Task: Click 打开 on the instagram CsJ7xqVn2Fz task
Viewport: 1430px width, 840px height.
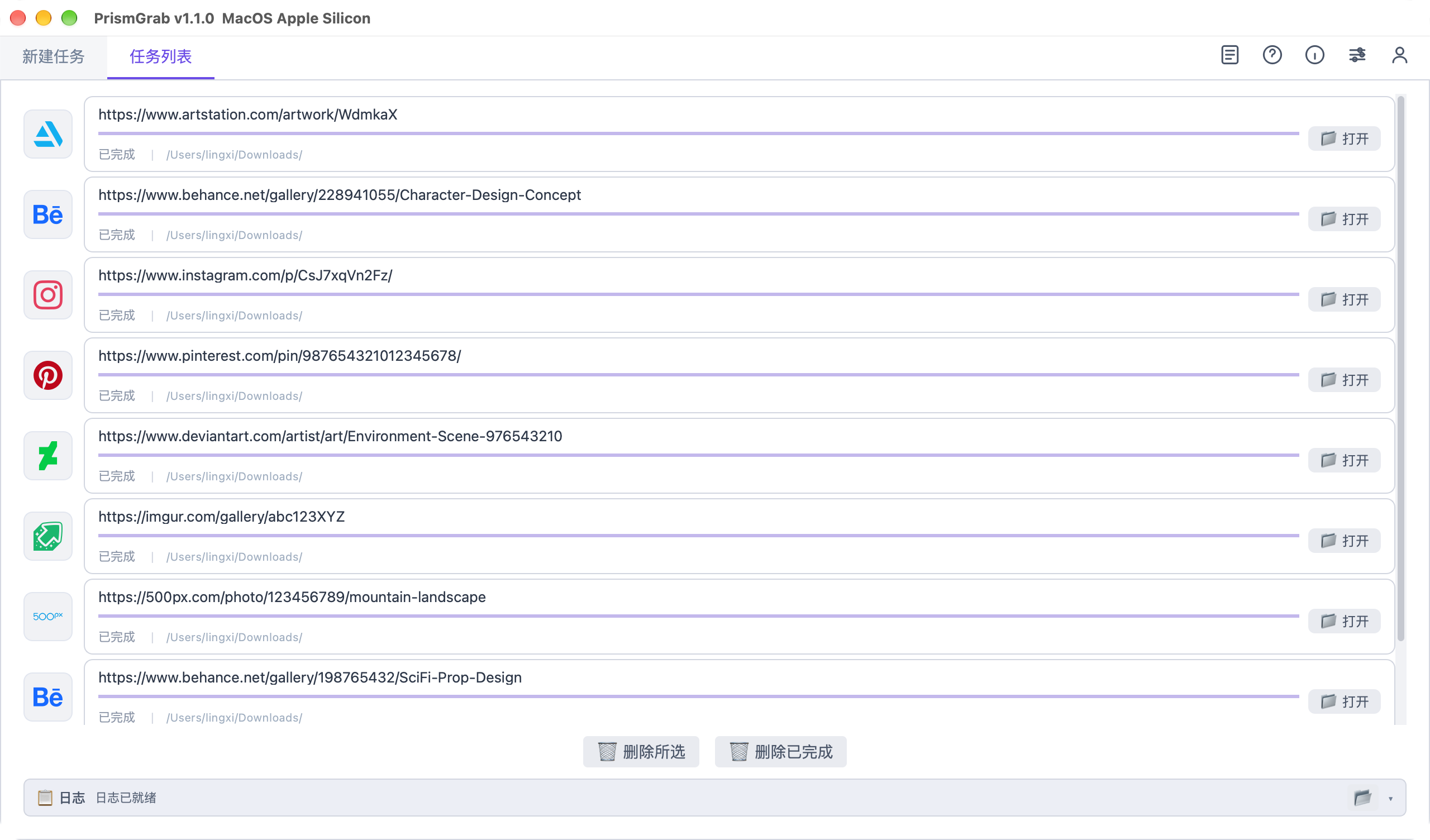Action: tap(1345, 300)
